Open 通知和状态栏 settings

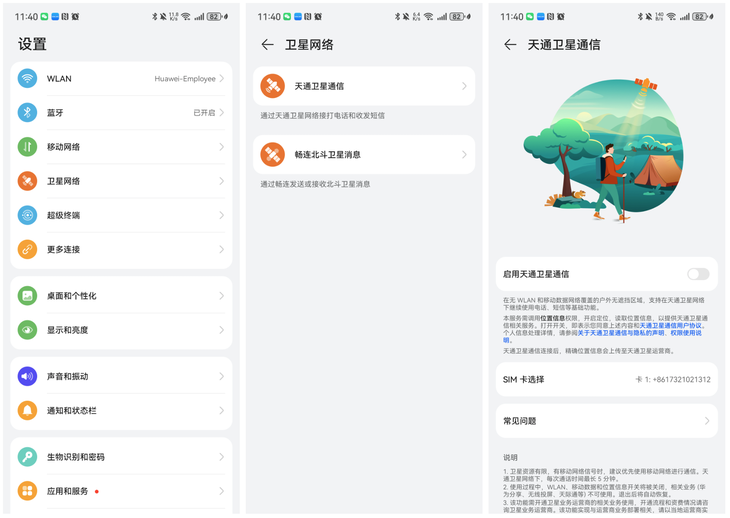(121, 410)
